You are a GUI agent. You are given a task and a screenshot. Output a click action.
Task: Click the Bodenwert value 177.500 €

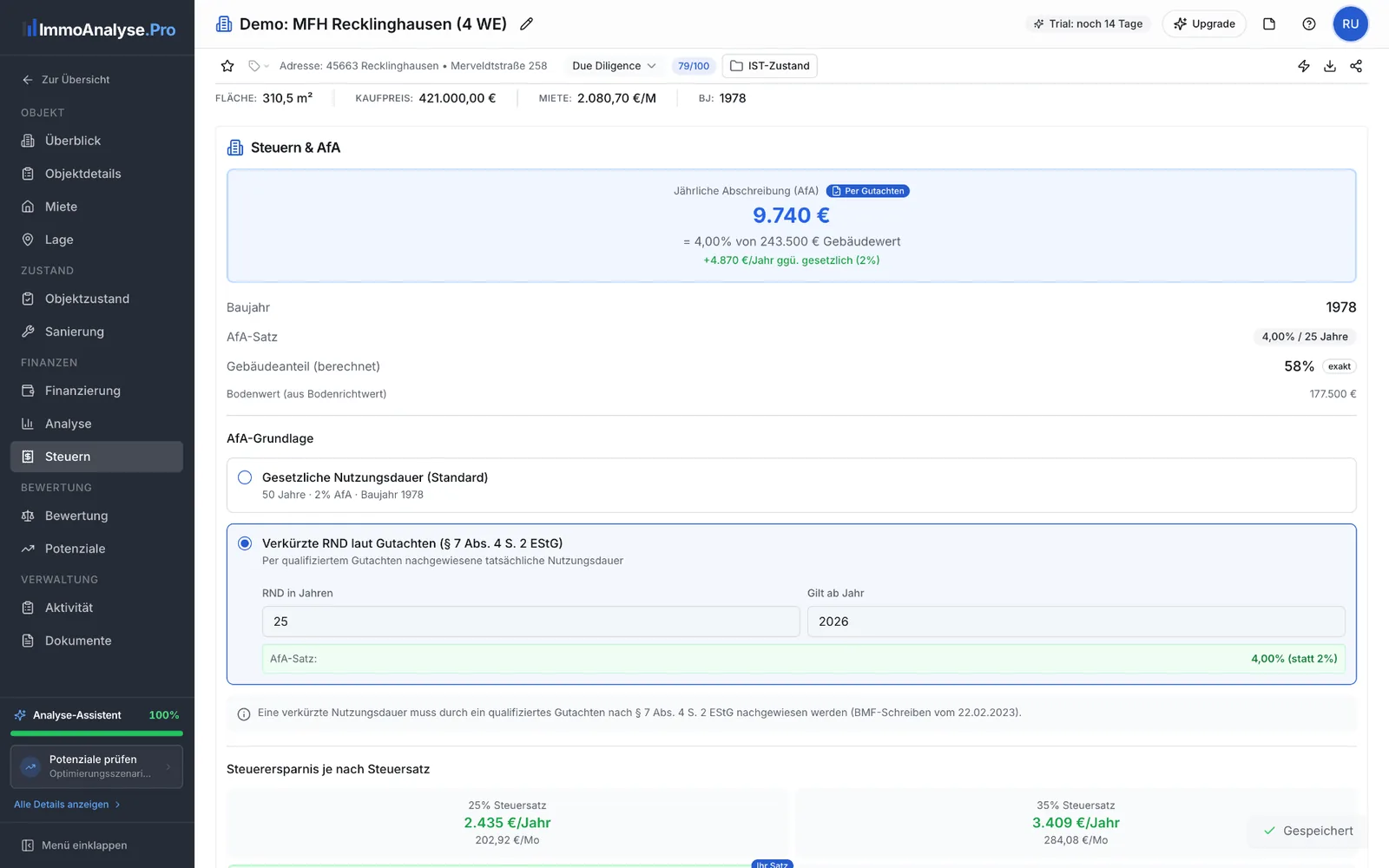[1333, 394]
